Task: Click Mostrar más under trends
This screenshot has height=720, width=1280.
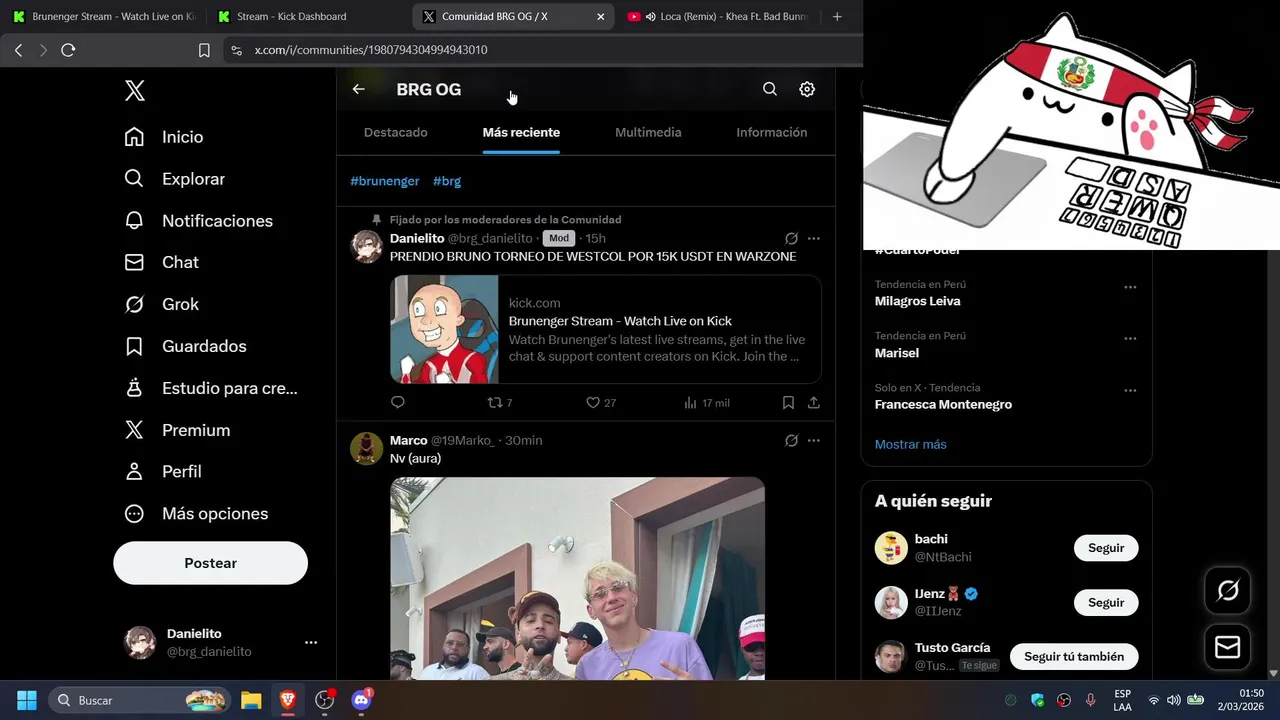Action: [910, 444]
